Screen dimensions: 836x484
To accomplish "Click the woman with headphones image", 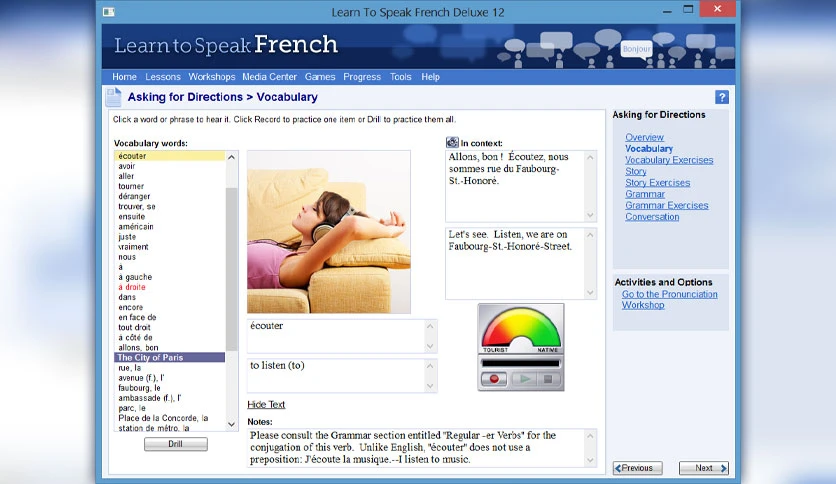I will point(329,232).
